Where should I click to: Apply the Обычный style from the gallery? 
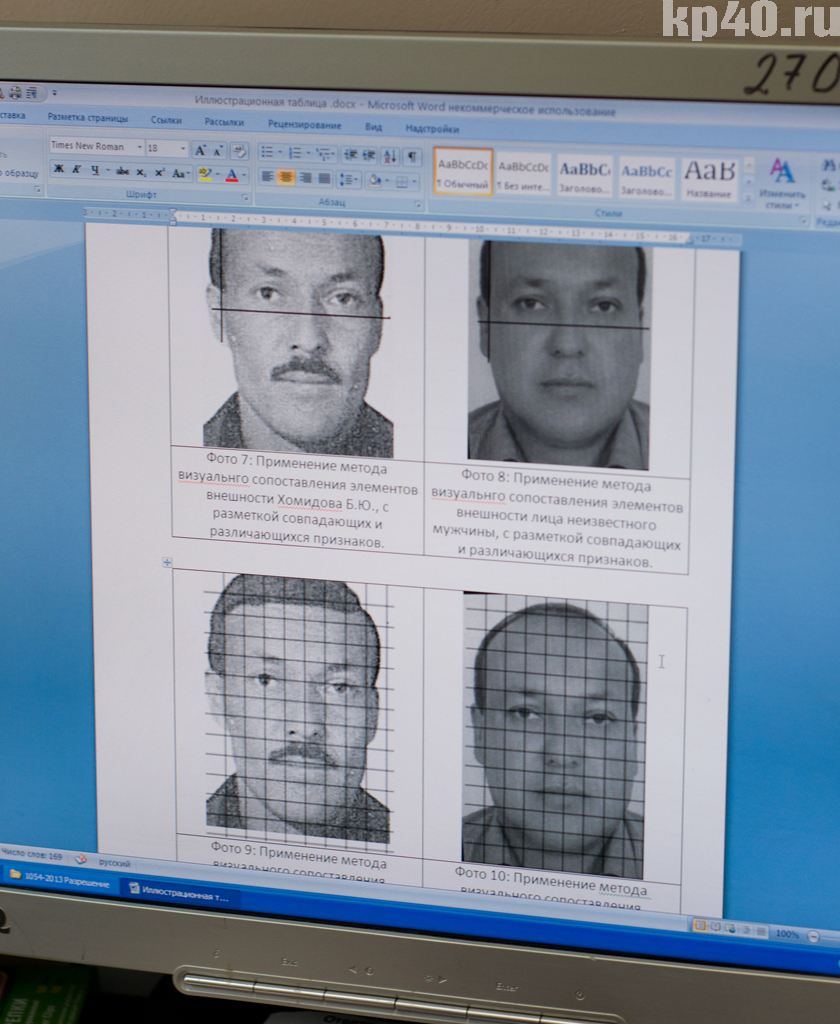462,172
